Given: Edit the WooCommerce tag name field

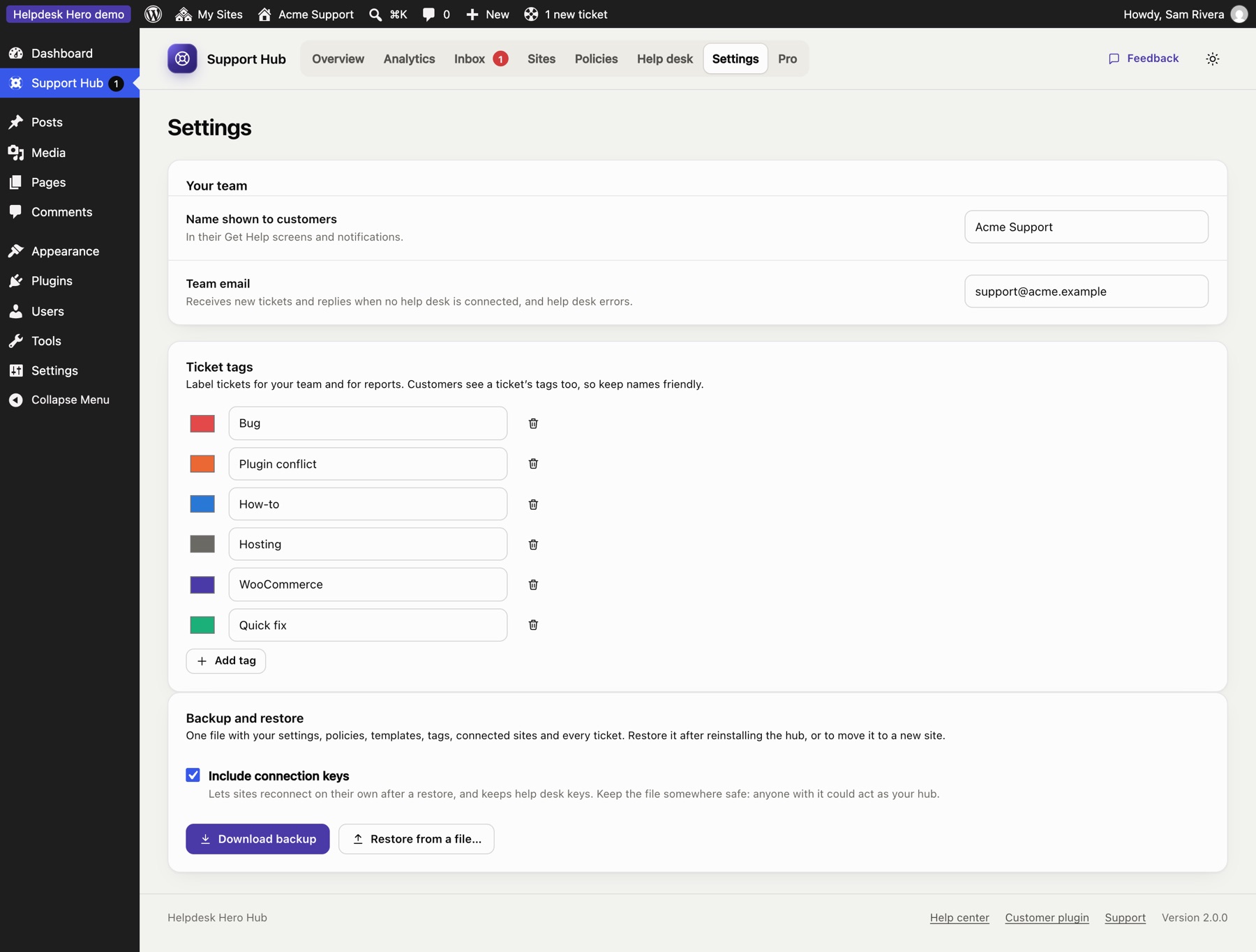Looking at the screenshot, I should coord(368,584).
